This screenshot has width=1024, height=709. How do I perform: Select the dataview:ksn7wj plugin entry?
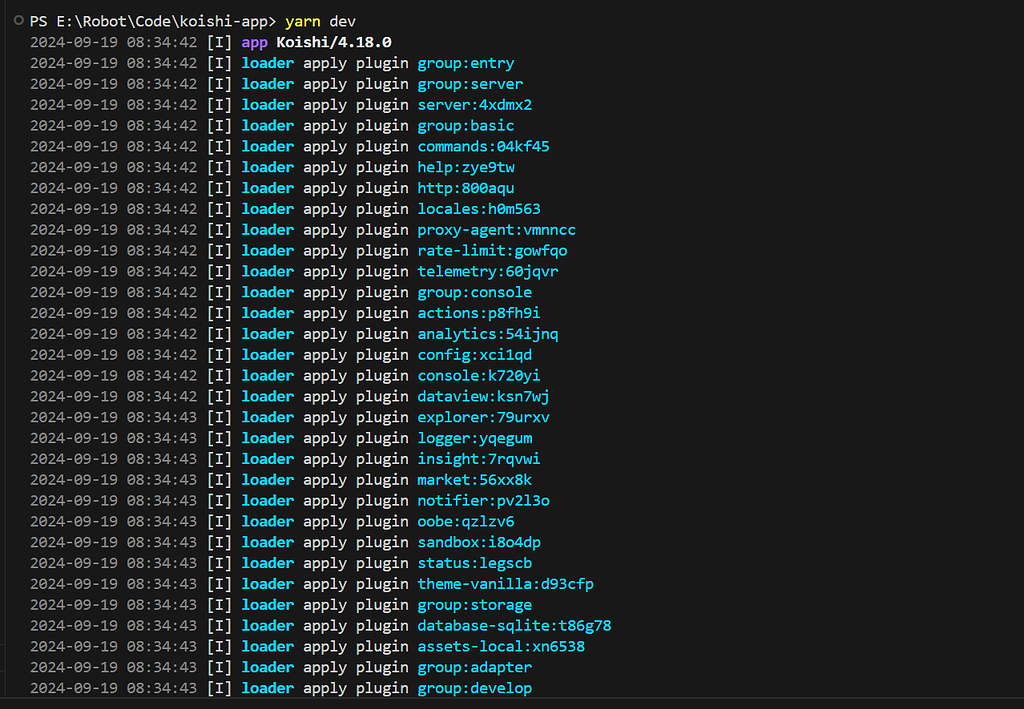[x=483, y=396]
